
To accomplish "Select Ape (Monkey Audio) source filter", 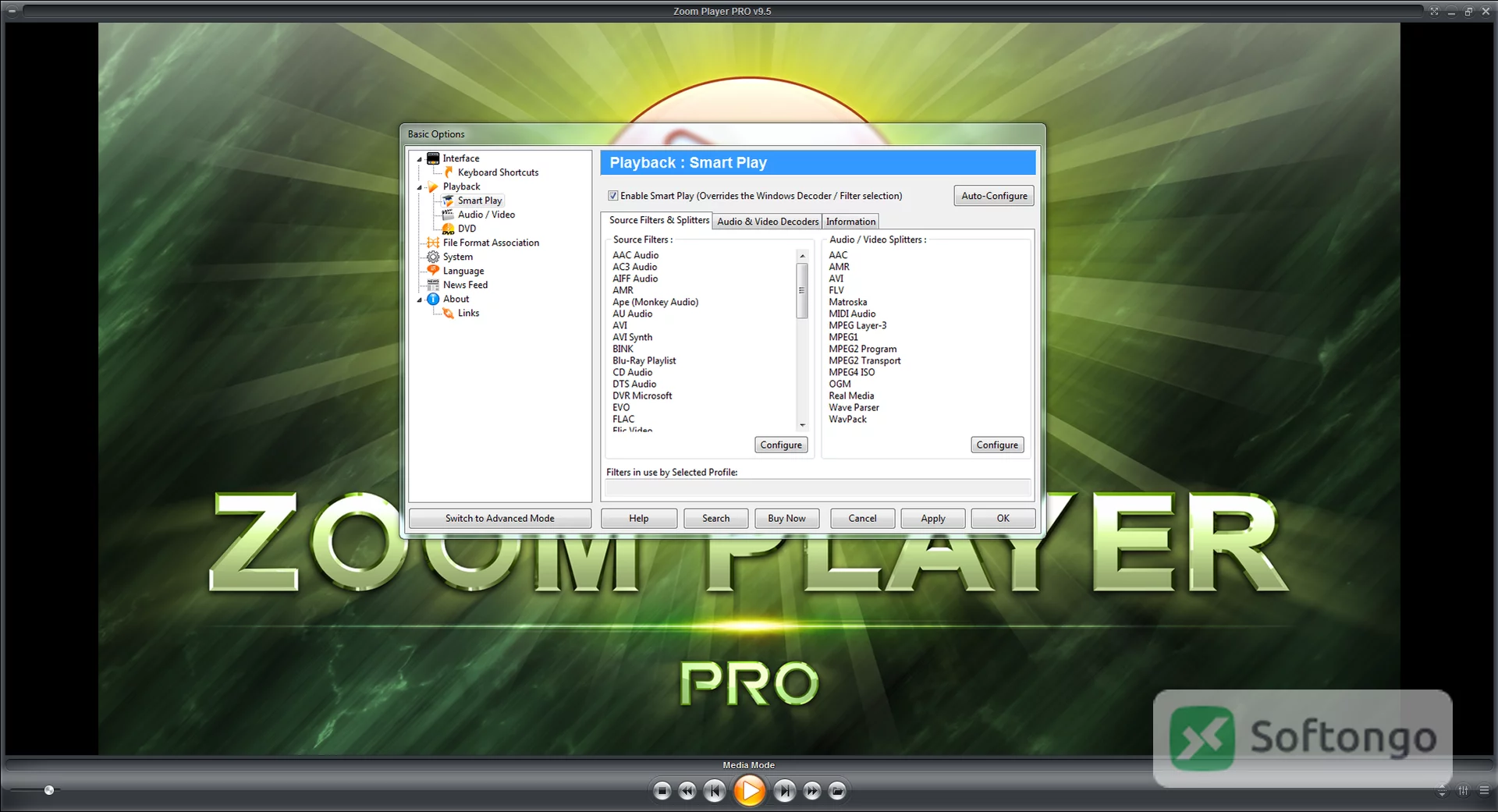I will 655,302.
